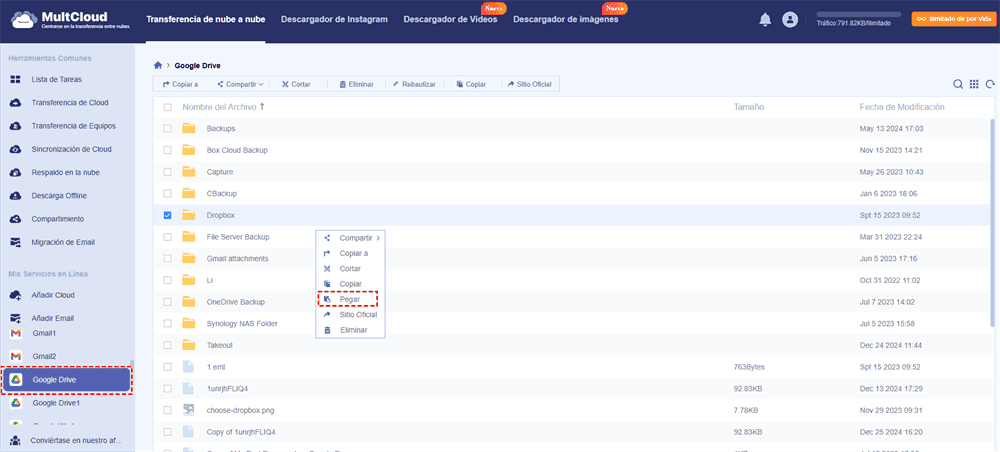Open the choose-dropbox.png file icon

pyautogui.click(x=188, y=409)
